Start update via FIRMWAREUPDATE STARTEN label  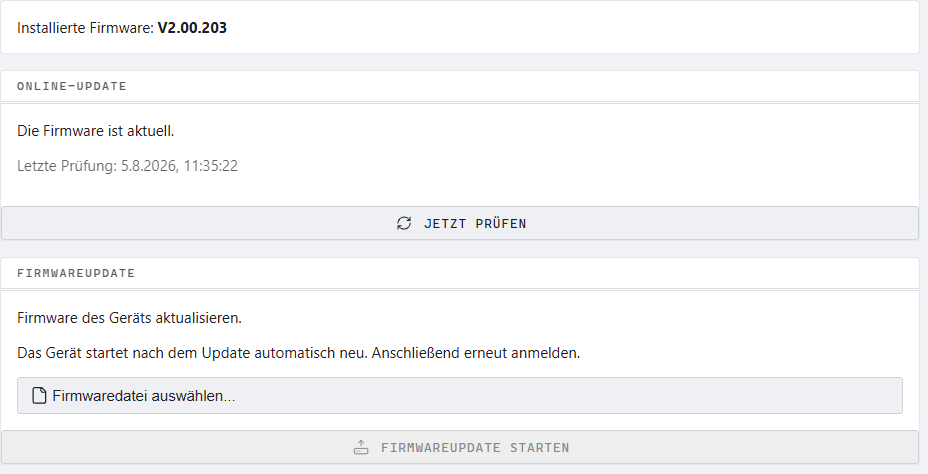pyautogui.click(x=475, y=448)
